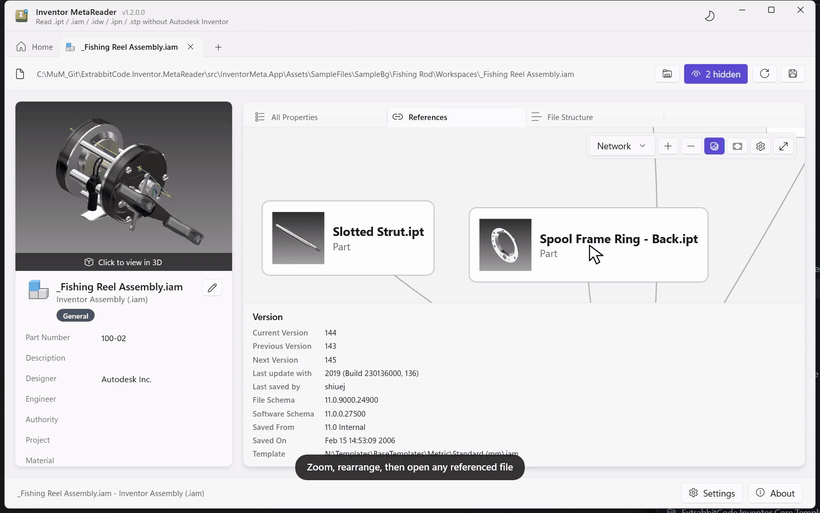This screenshot has height=513, width=820.
Task: Open the About dialog
Action: 775,493
